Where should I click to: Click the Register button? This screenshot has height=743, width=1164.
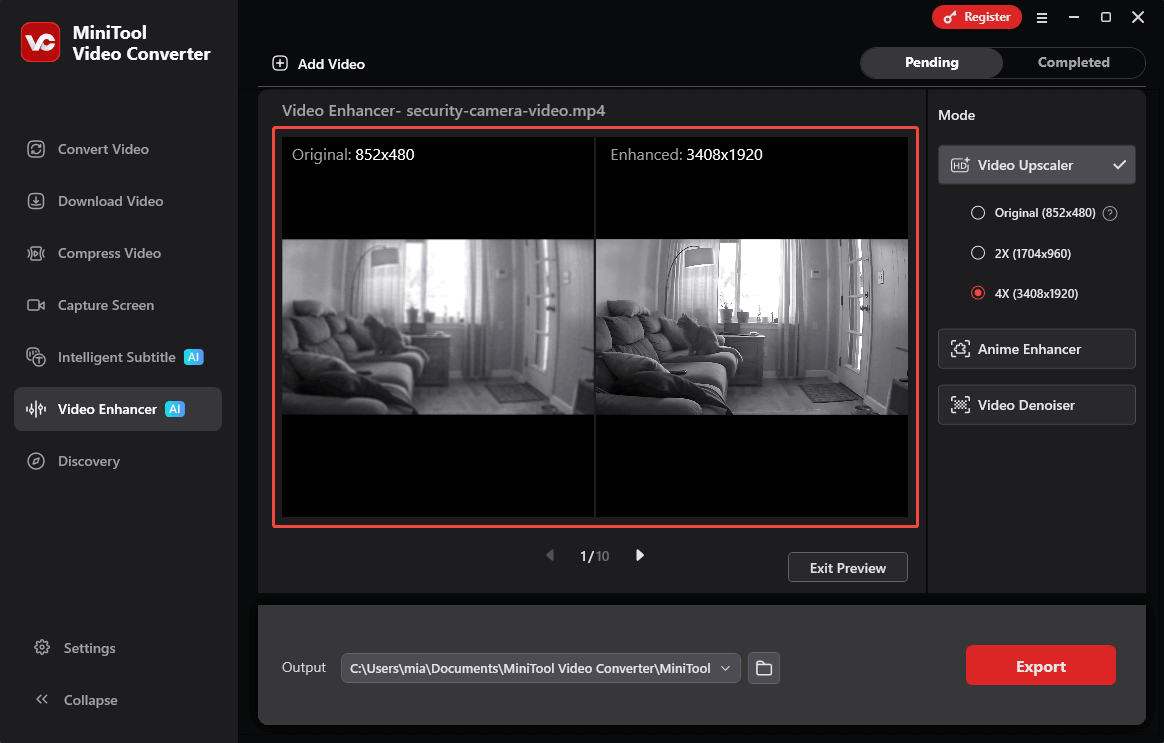coord(977,17)
